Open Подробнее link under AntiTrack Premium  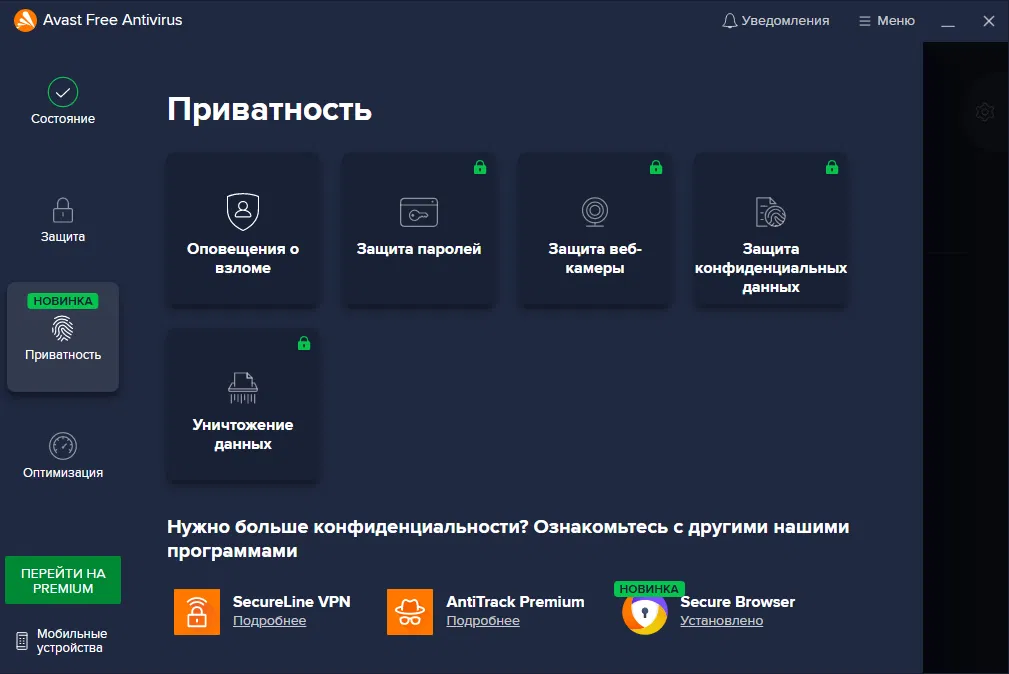[483, 621]
